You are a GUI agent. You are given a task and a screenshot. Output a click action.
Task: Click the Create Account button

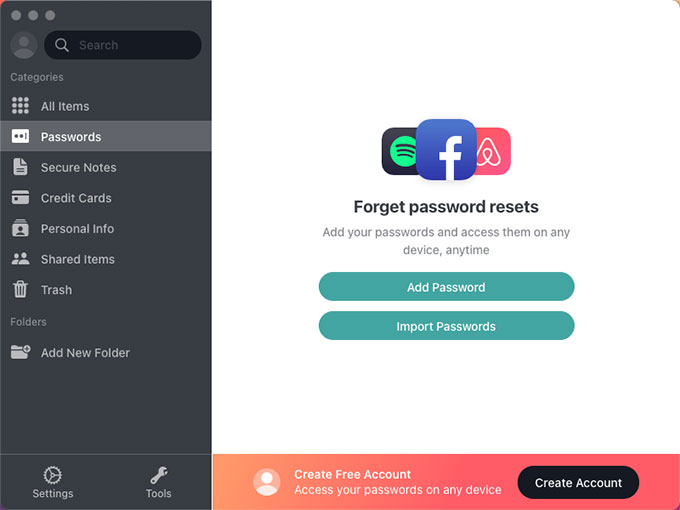pos(578,482)
